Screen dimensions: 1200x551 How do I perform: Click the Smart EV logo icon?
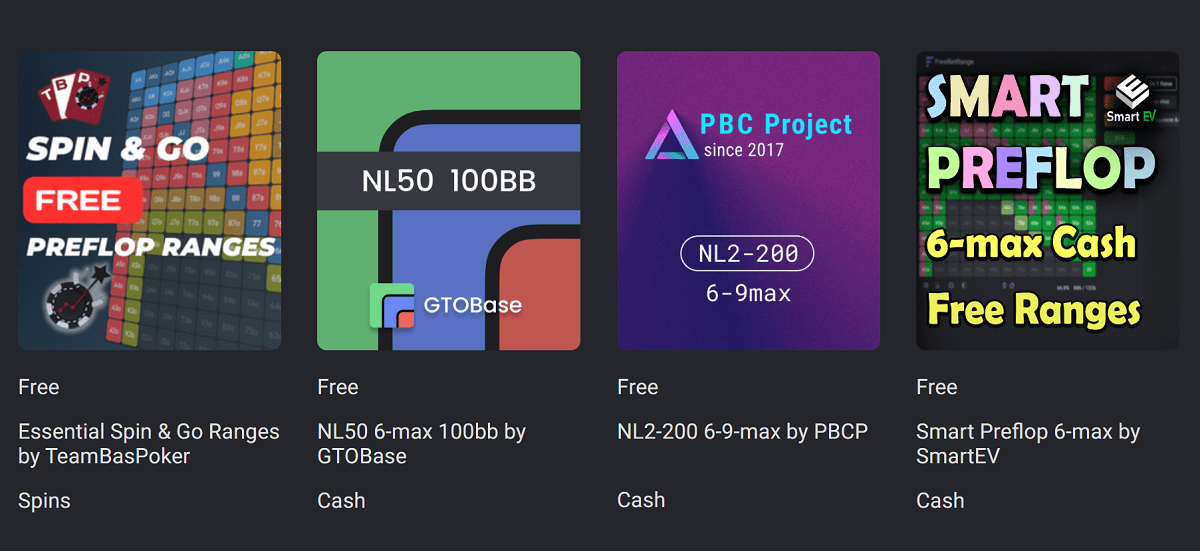tap(1130, 99)
